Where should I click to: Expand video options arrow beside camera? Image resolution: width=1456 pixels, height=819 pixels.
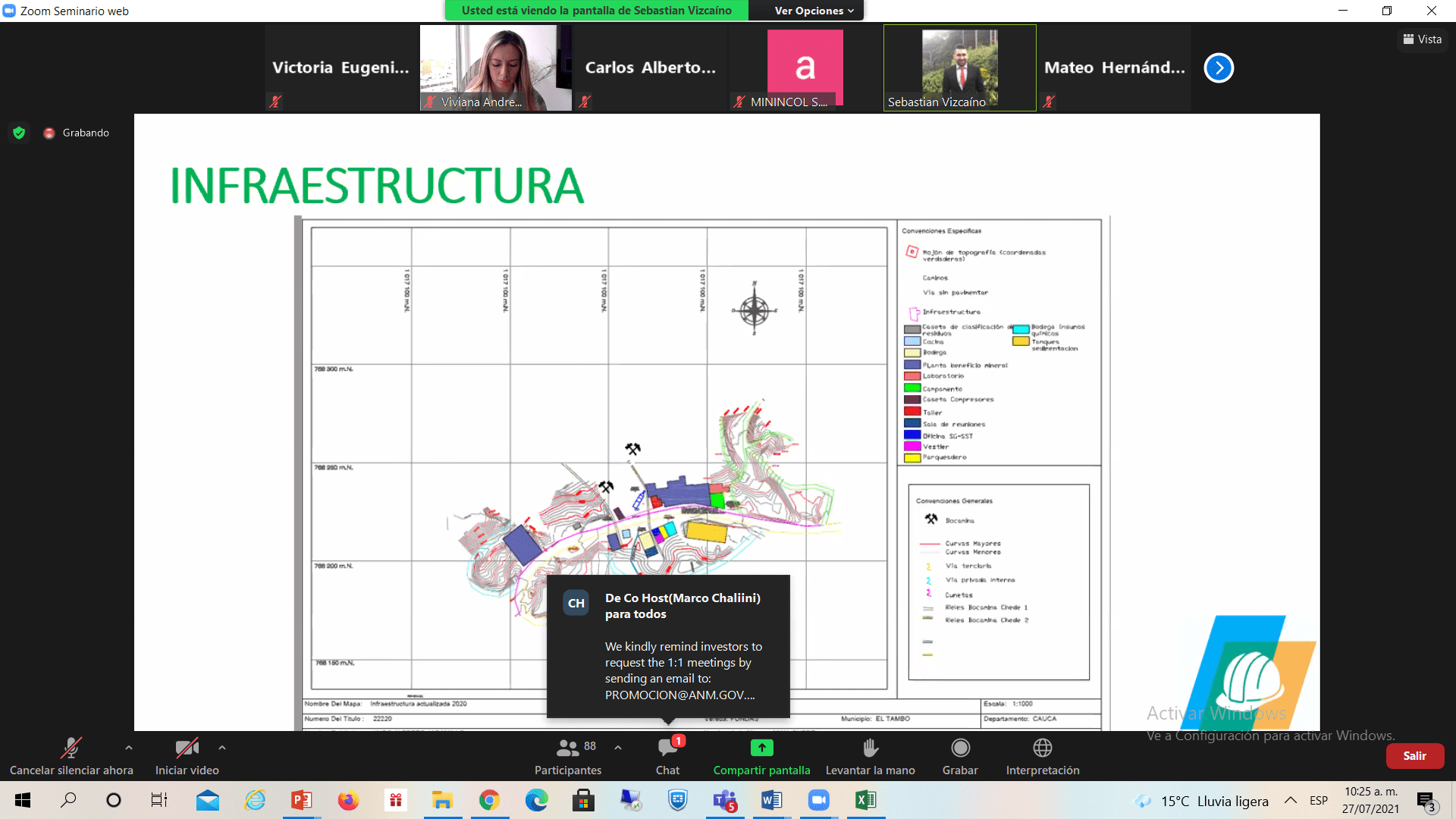point(222,748)
